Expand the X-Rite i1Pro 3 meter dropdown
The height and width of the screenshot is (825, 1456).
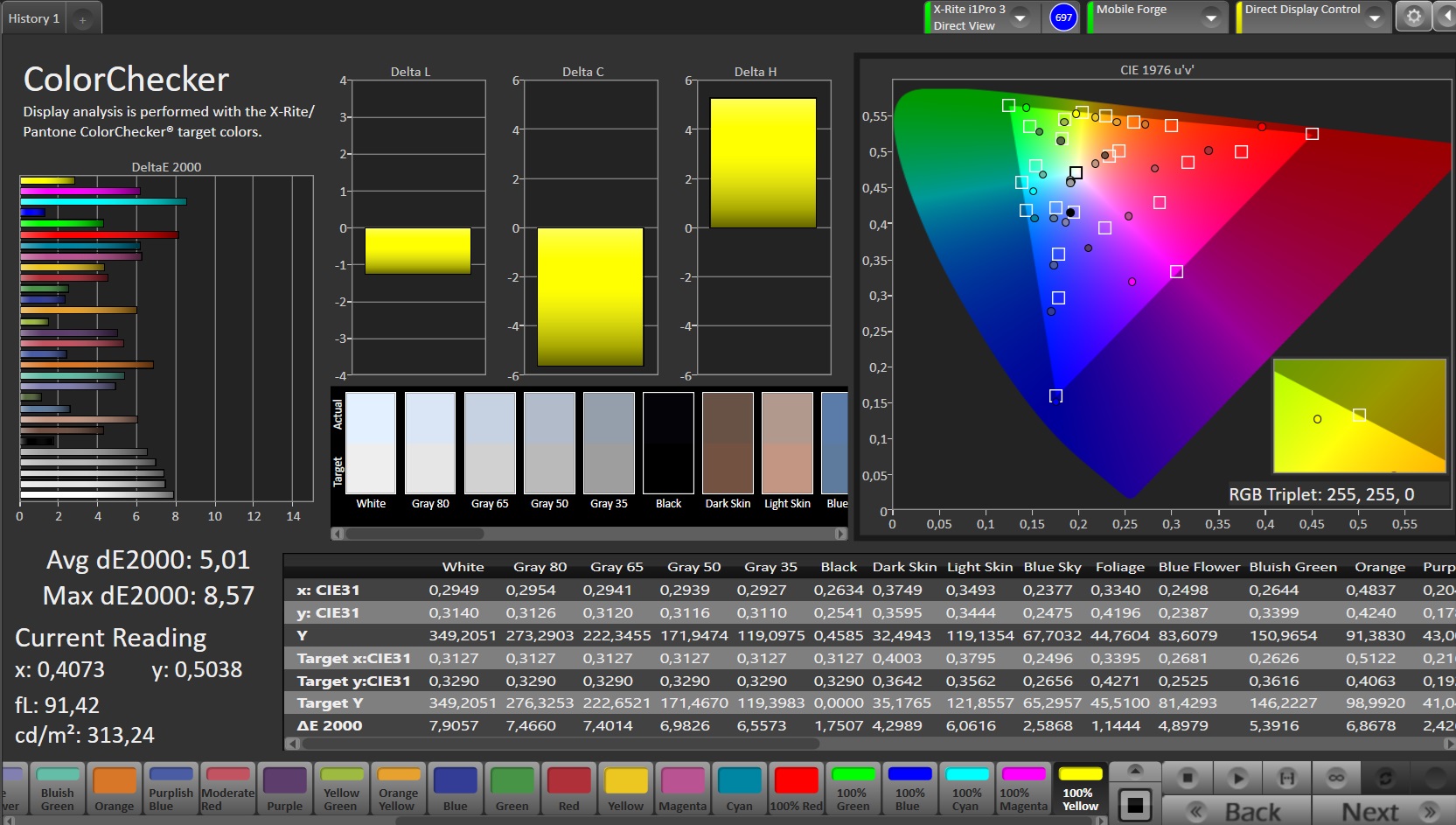click(x=1020, y=17)
